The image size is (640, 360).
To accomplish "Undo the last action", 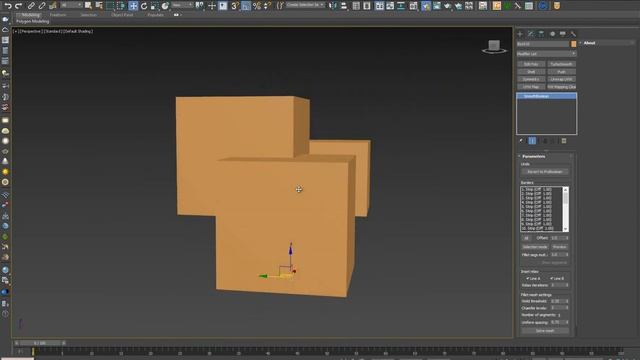I will (x=8, y=6).
